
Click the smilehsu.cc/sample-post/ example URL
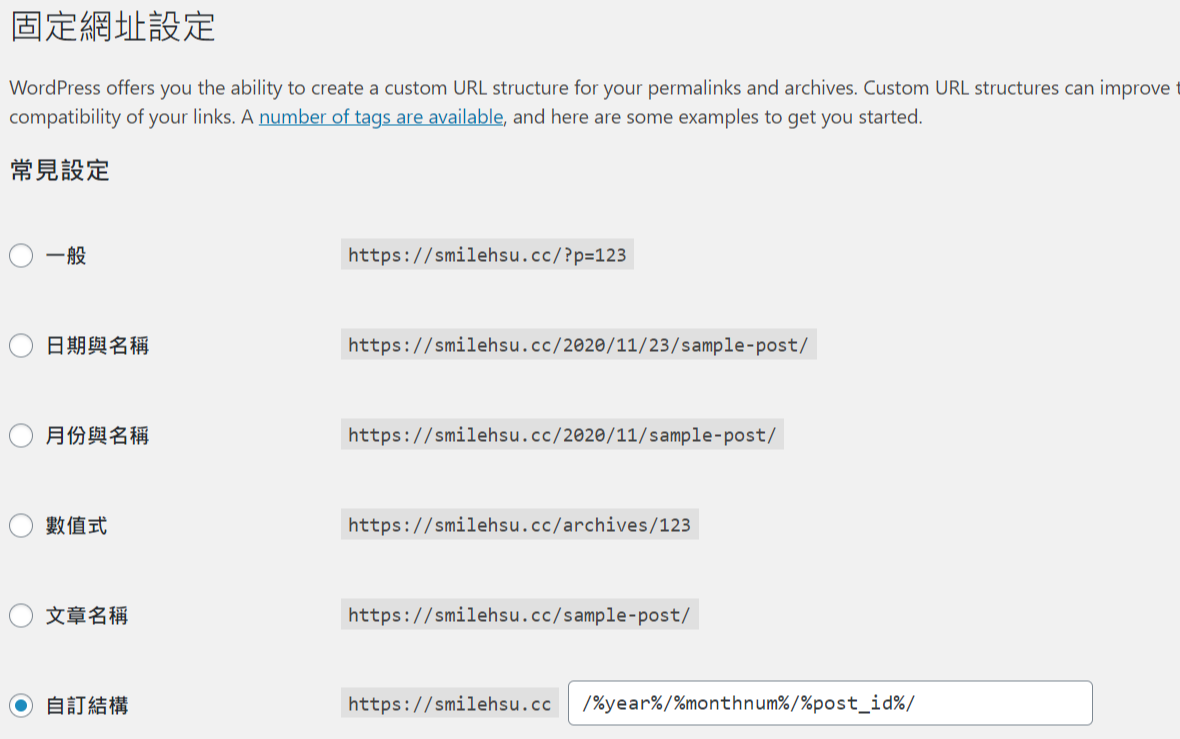[519, 614]
